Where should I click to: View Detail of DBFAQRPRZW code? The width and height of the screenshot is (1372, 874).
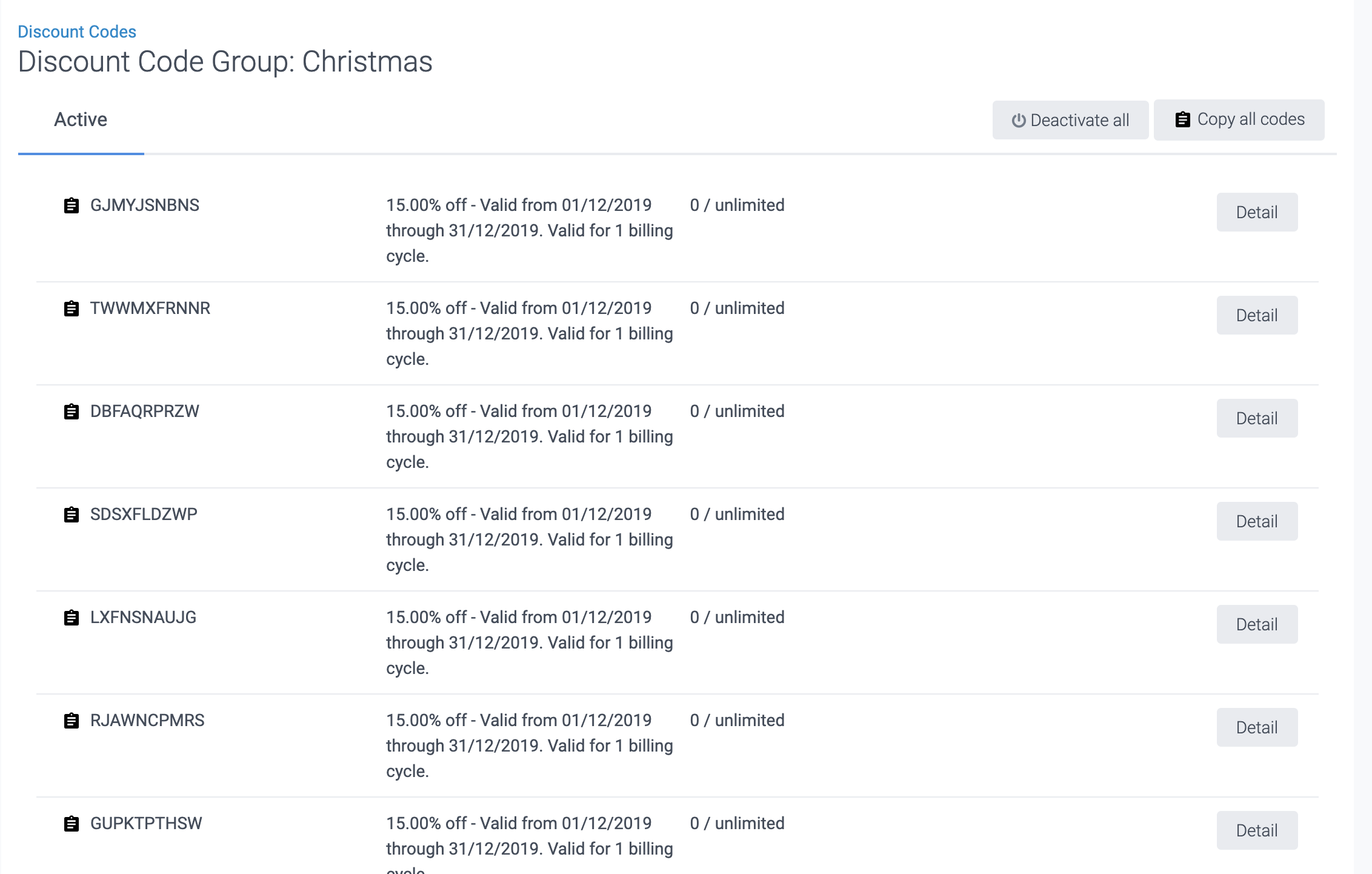[1257, 418]
